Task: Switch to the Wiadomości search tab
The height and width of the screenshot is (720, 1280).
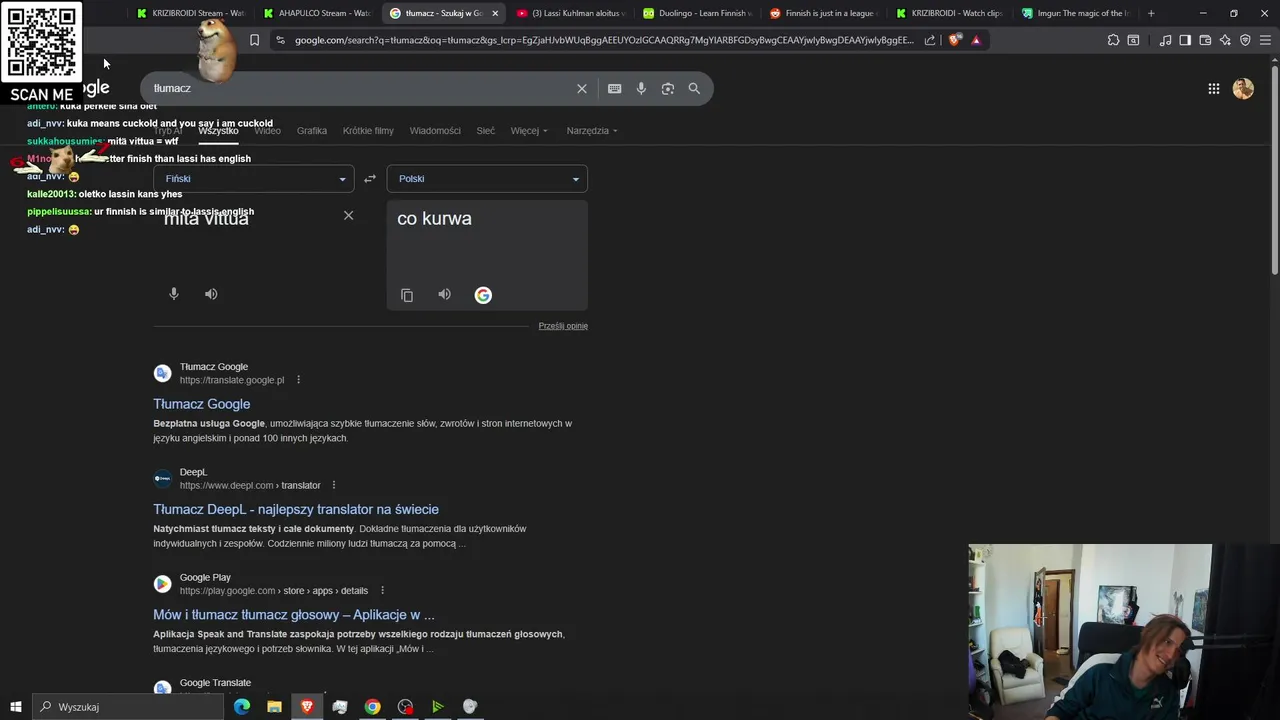Action: pos(435,130)
